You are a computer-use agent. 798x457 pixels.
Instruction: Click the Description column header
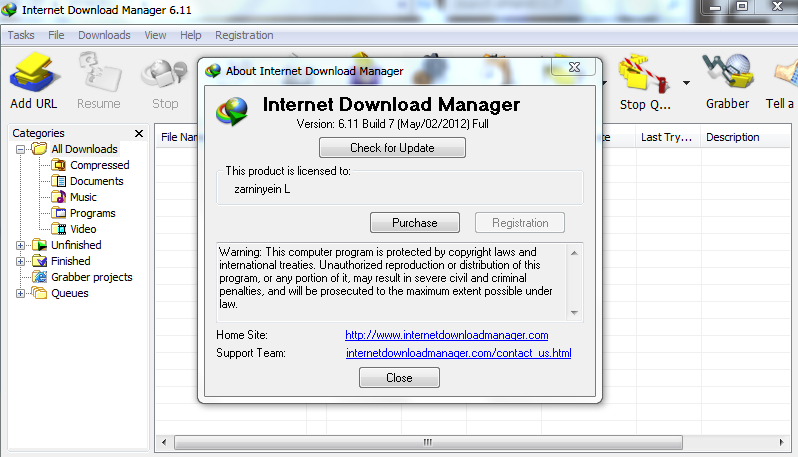point(746,137)
